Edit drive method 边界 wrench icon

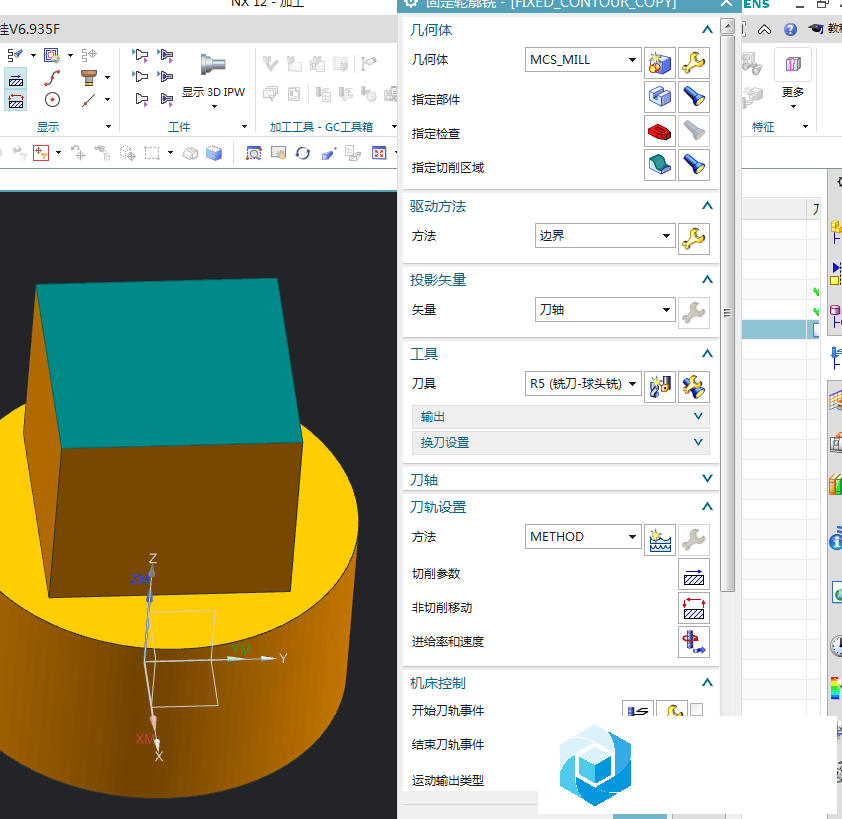coord(694,239)
